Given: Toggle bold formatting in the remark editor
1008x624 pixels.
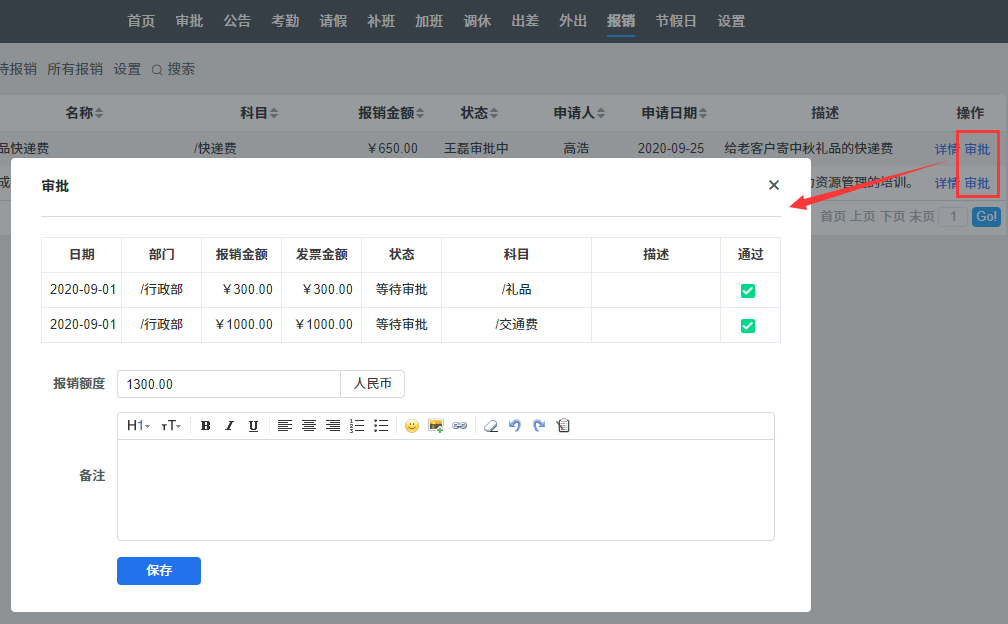Looking at the screenshot, I should [x=205, y=426].
